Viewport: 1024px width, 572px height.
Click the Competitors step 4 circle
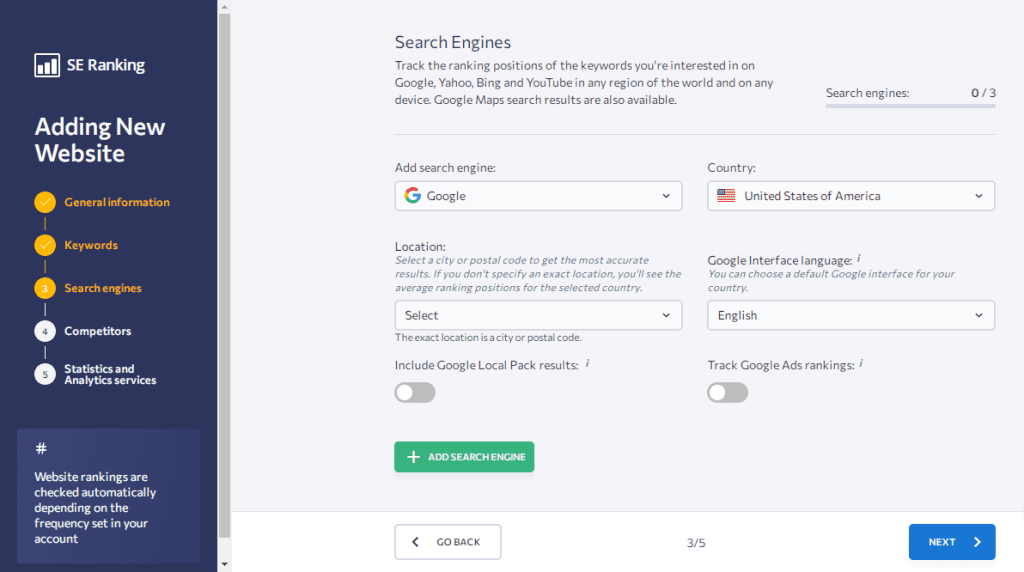[x=45, y=332]
